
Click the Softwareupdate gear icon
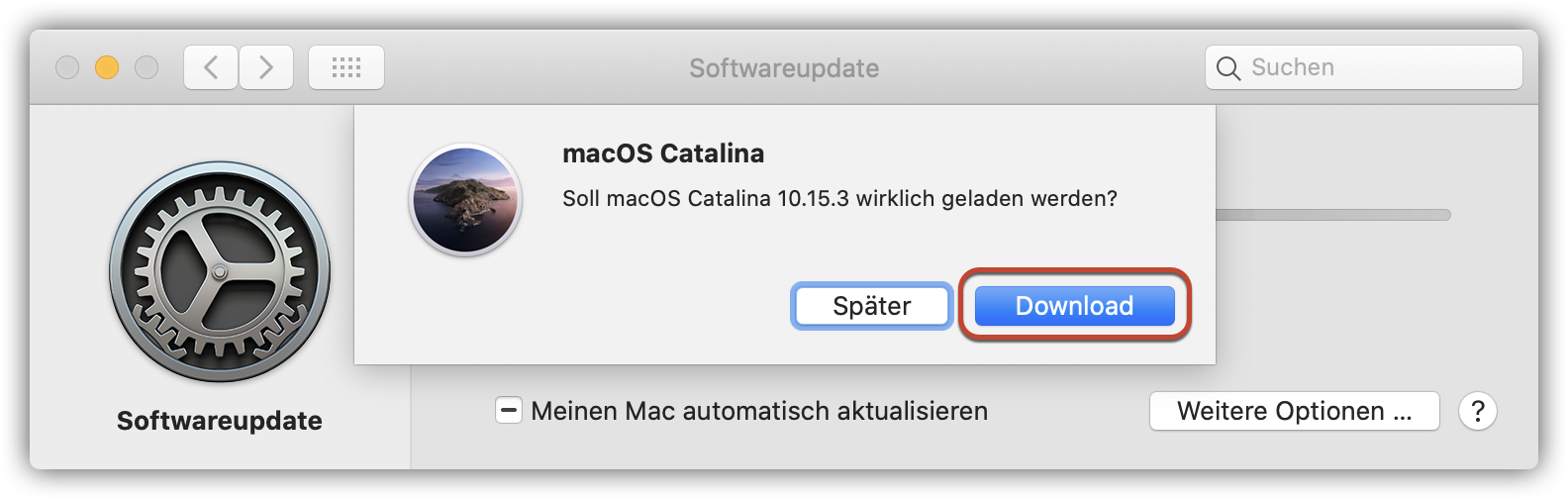tap(220, 272)
